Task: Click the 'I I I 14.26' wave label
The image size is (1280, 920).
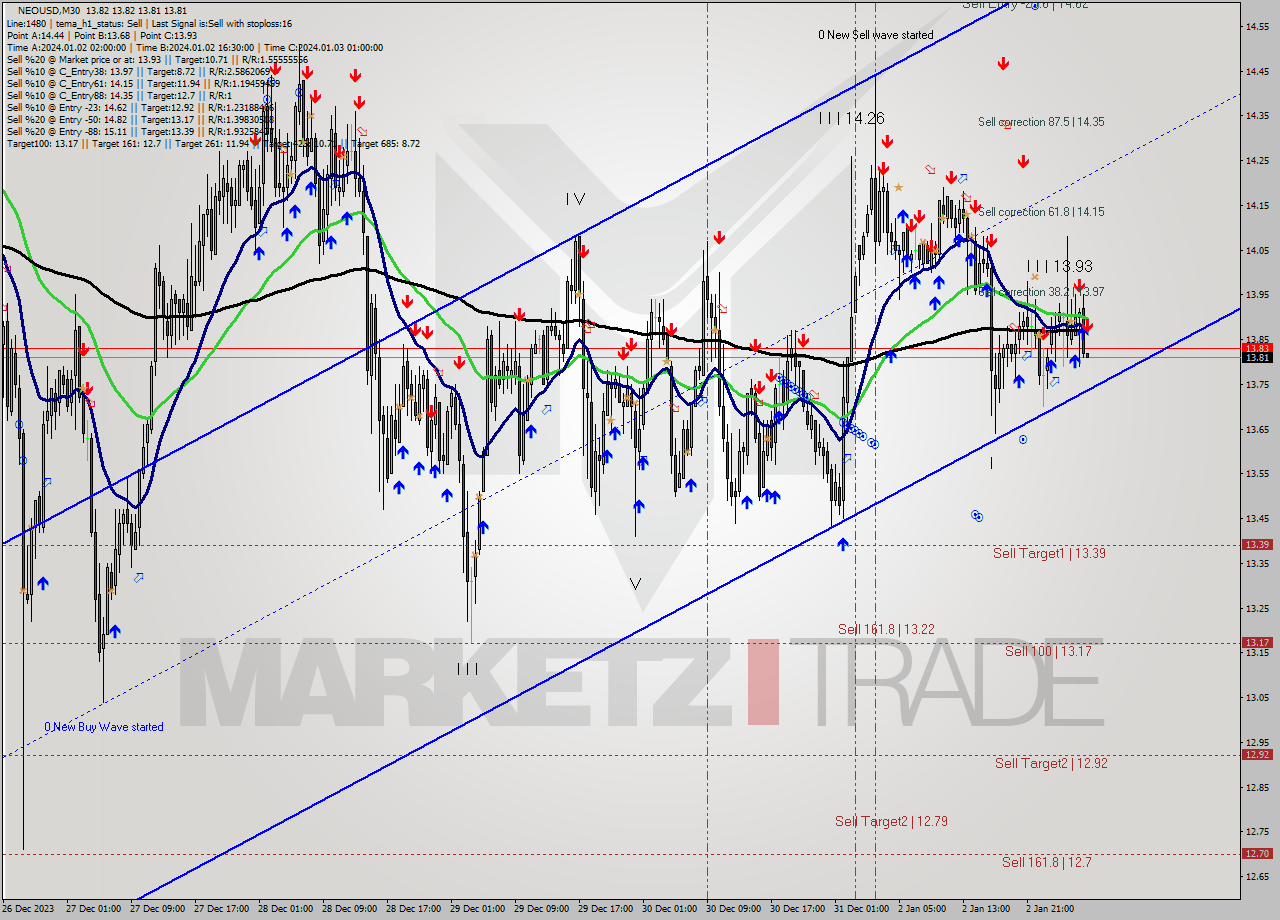Action: tap(851, 118)
